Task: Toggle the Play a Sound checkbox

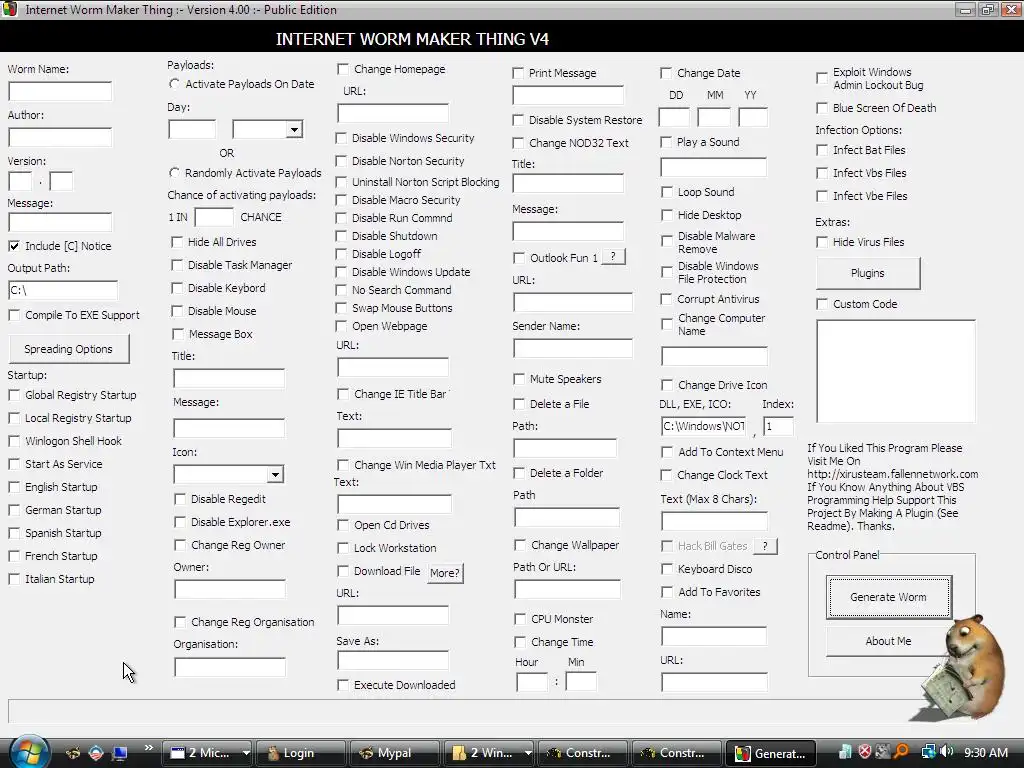Action: point(666,142)
